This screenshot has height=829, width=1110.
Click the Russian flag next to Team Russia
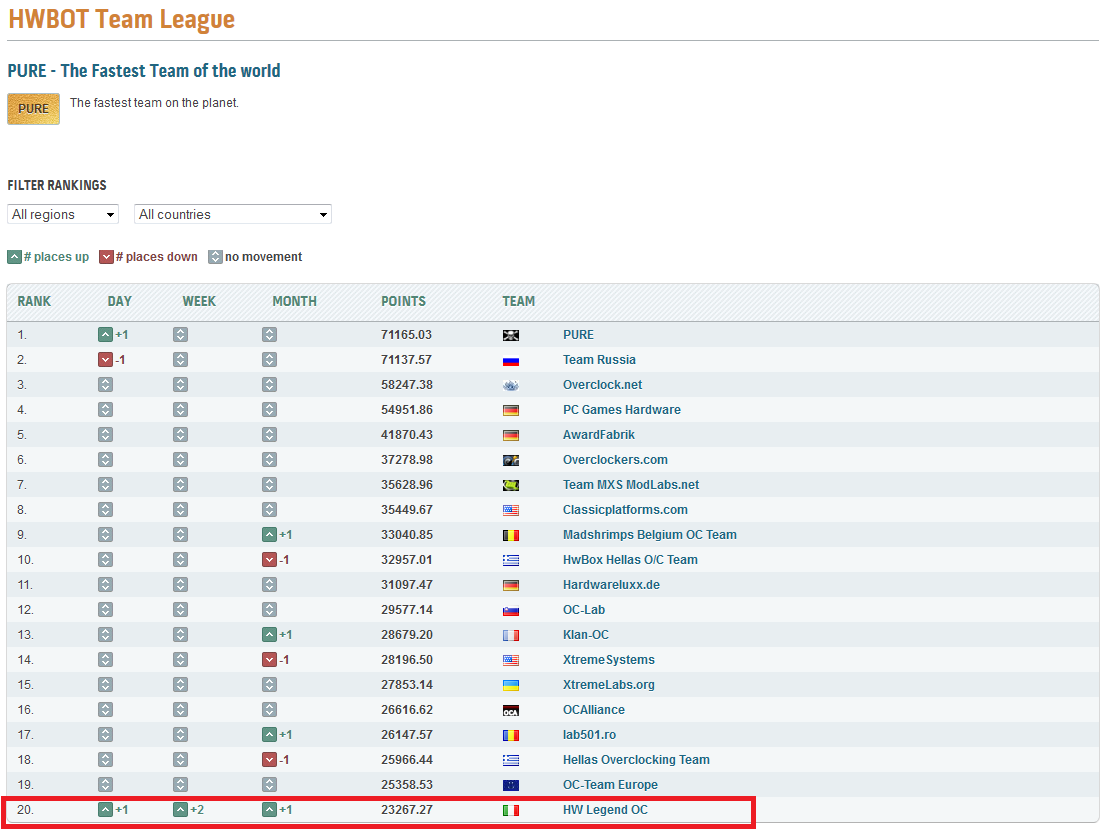(511, 360)
